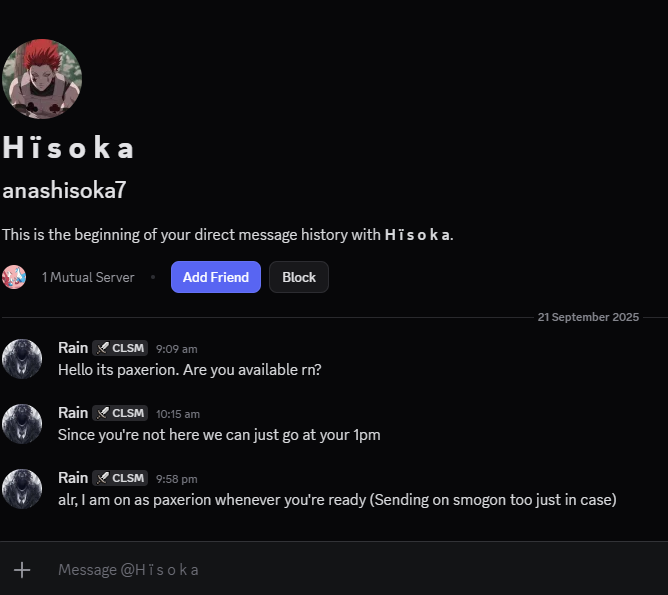The image size is (668, 595).
Task: Open the attachment plus icon
Action: pyautogui.click(x=21, y=569)
